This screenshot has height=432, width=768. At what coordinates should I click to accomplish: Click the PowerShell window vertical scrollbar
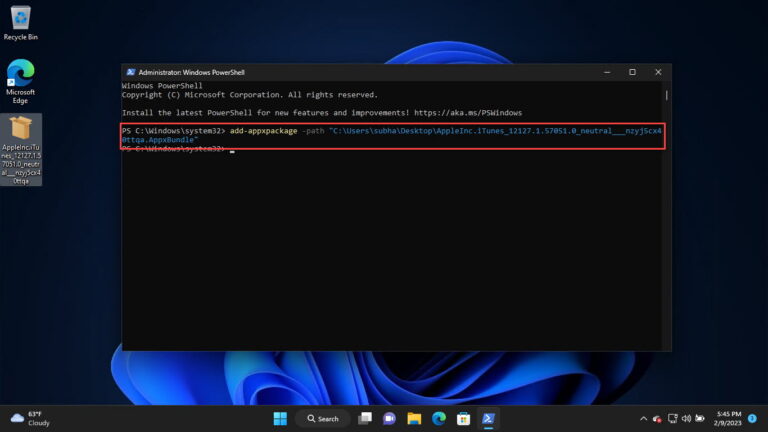667,216
